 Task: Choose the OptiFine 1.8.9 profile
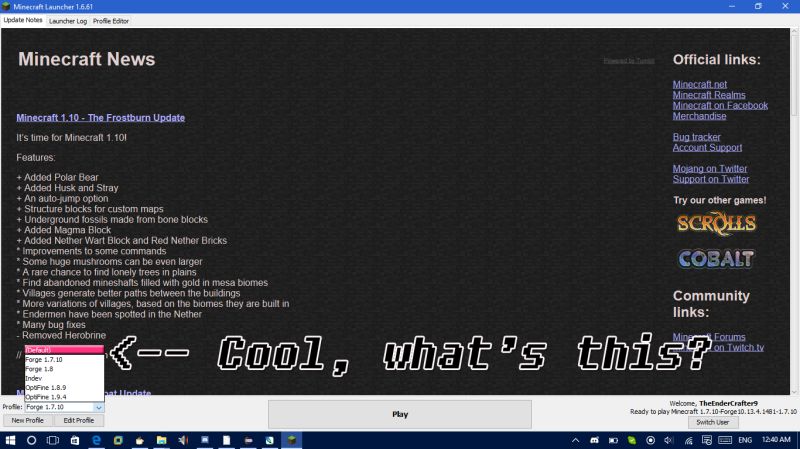64,388
